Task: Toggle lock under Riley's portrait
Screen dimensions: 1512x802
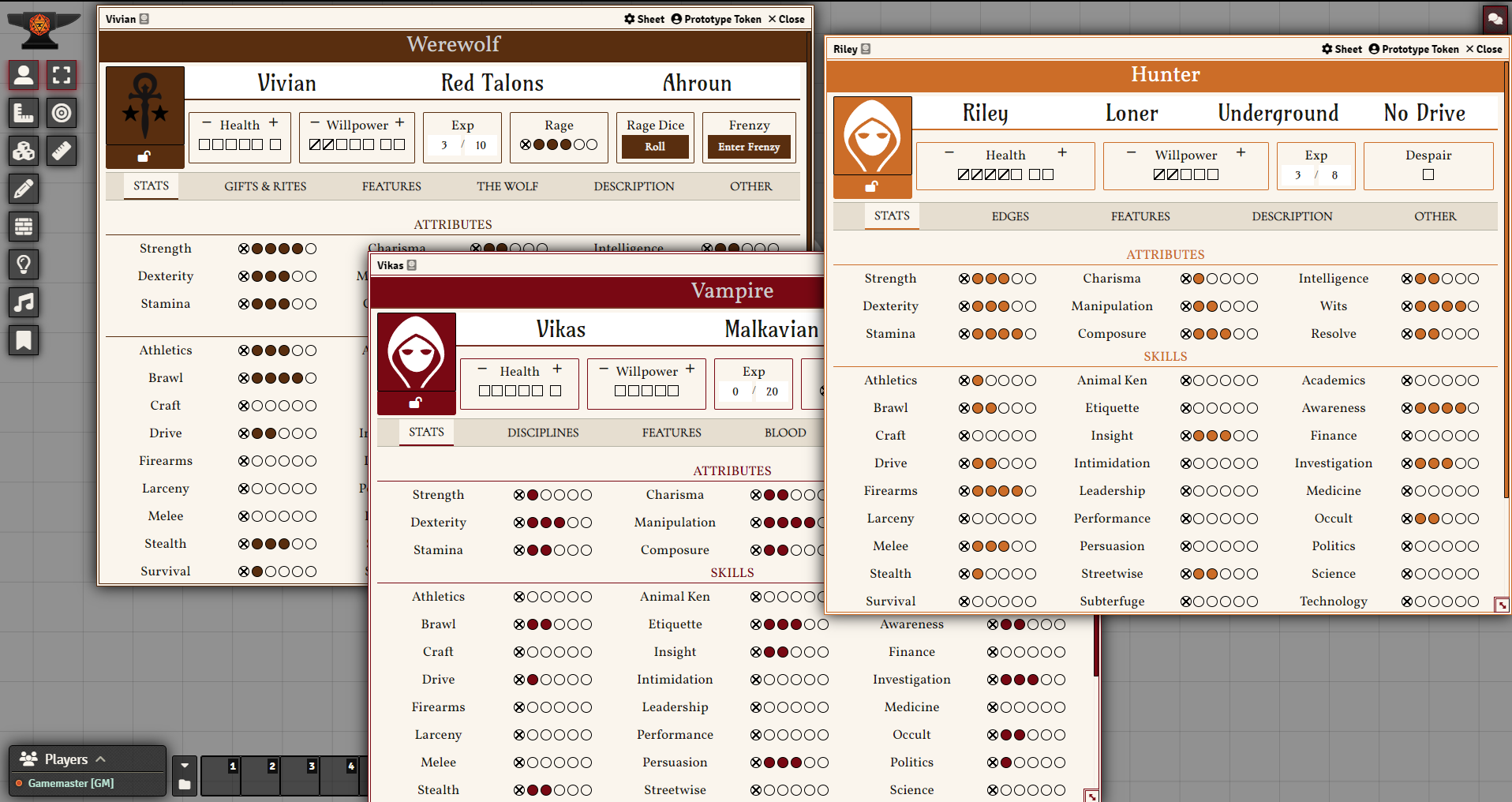Action: (x=872, y=186)
